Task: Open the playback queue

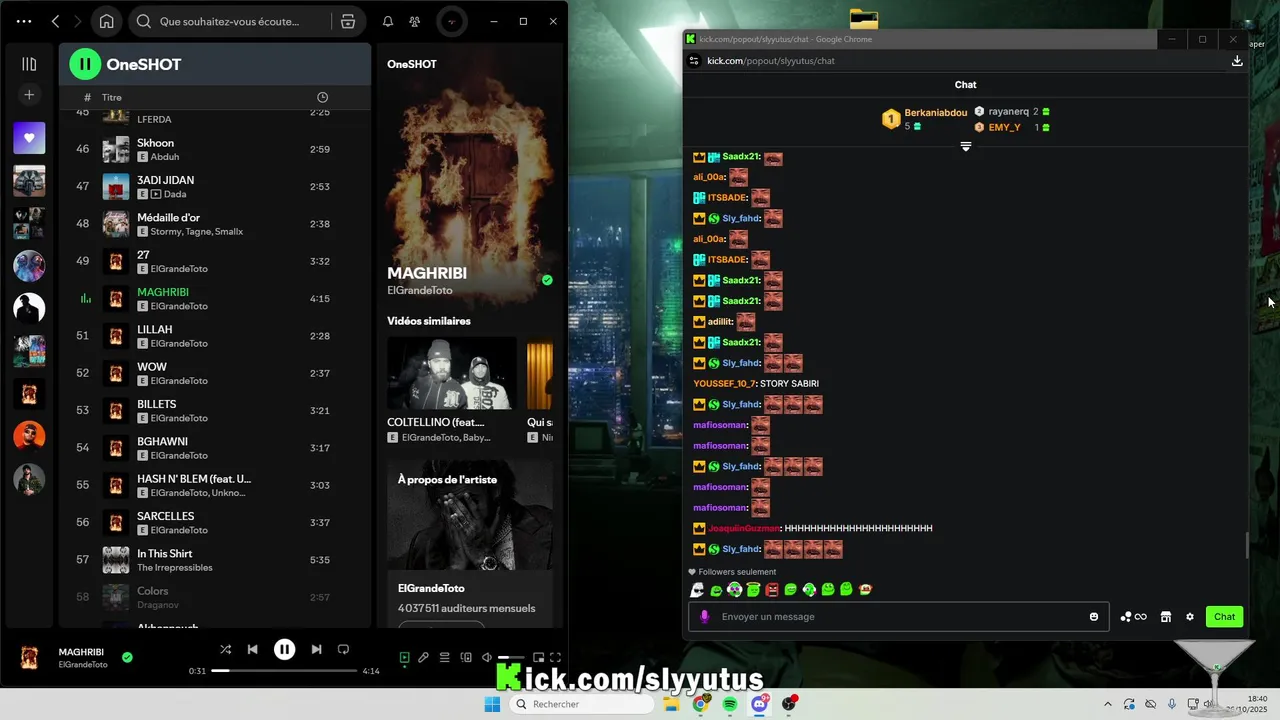Action: 445,657
